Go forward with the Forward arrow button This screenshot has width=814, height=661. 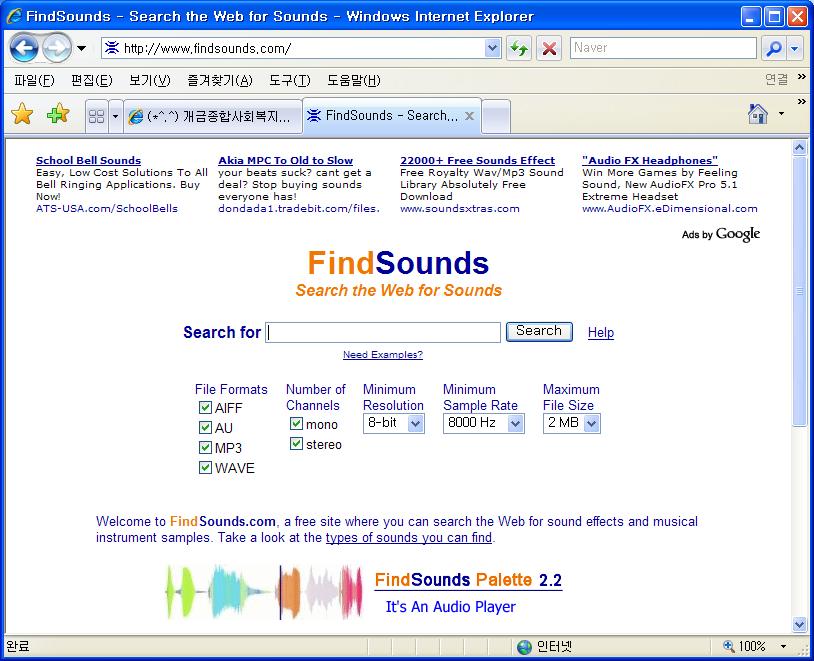click(x=57, y=48)
